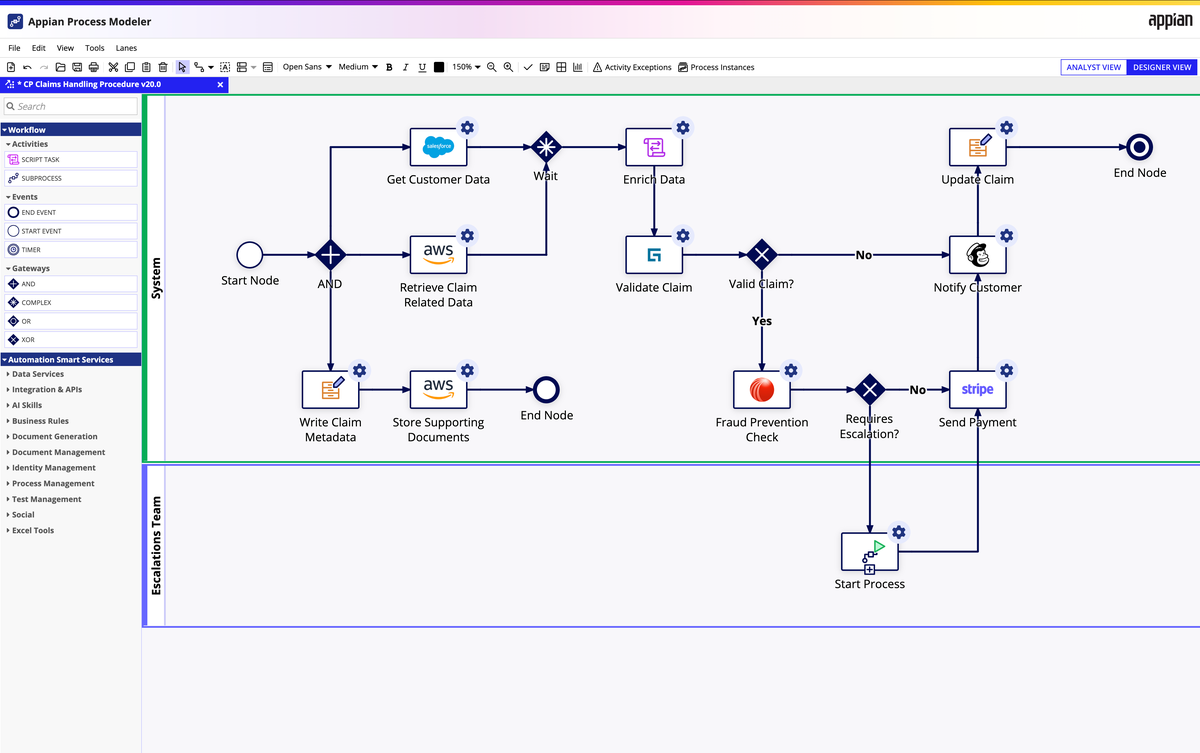Pick TIMER event from the palette
Image resolution: width=1200 pixels, height=753 pixels.
point(70,249)
